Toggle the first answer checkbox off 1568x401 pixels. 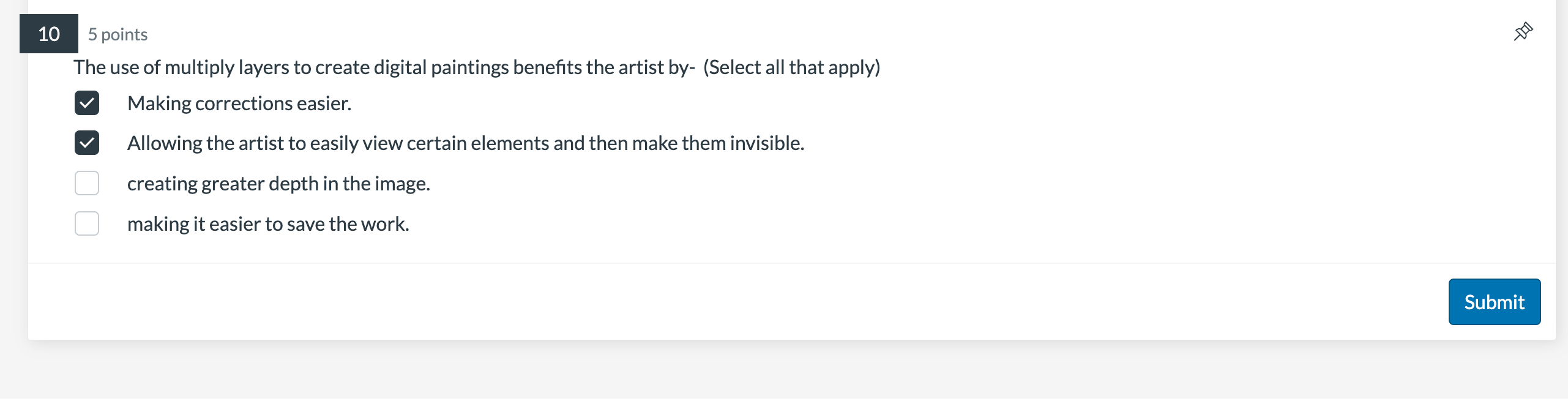(87, 103)
